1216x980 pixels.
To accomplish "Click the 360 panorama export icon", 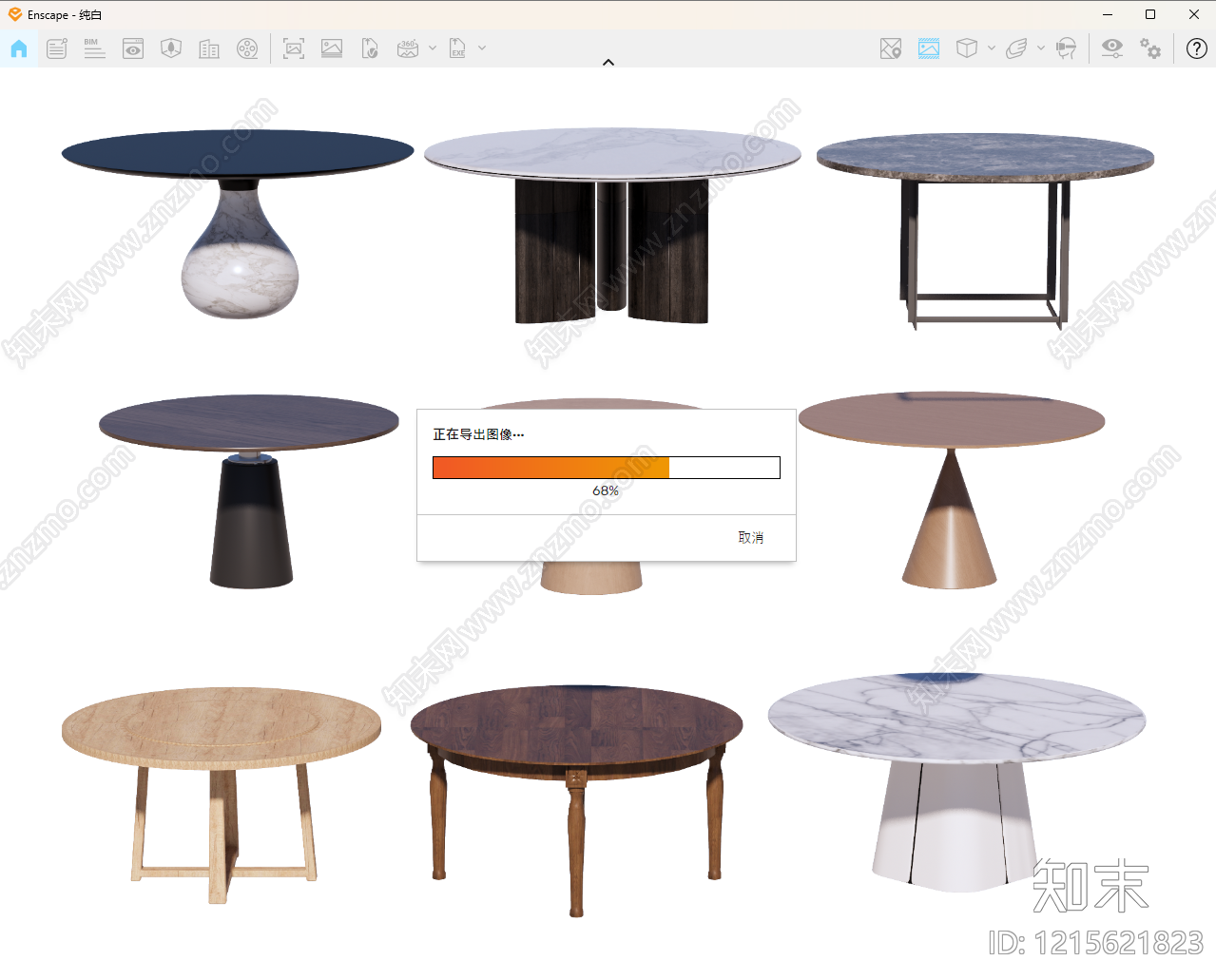I will pos(408,48).
